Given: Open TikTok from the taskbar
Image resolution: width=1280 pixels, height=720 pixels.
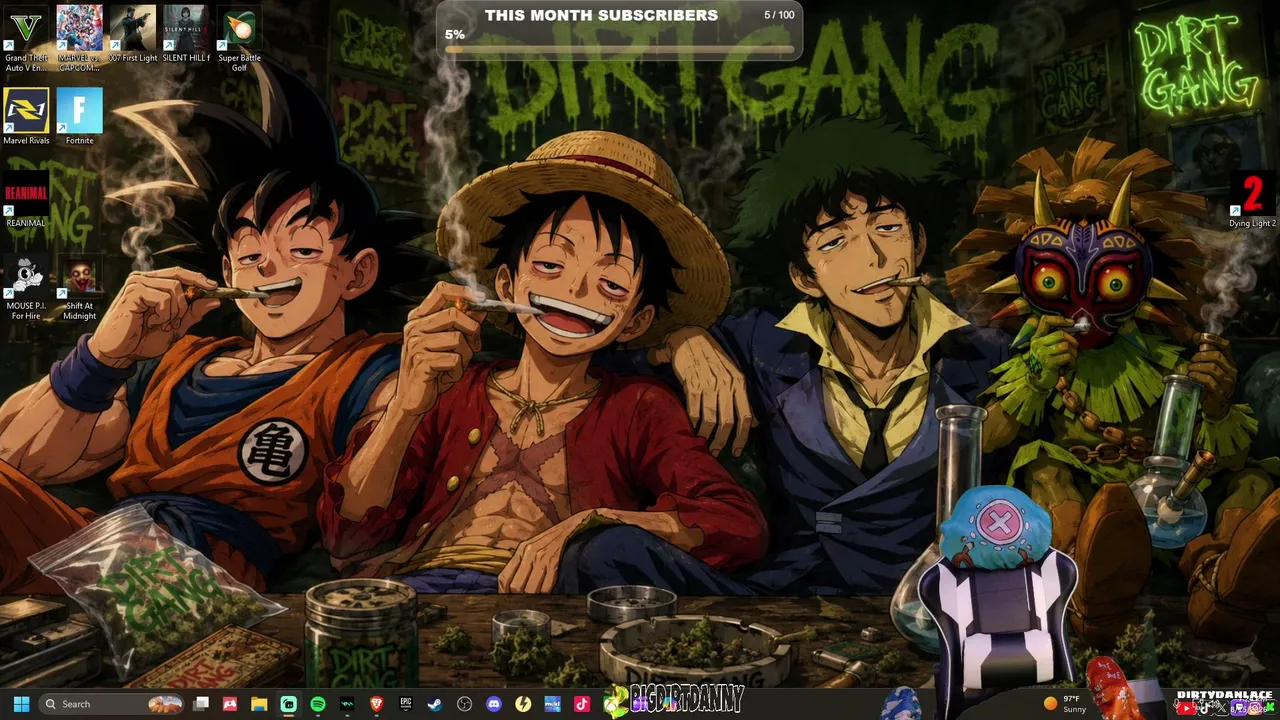Looking at the screenshot, I should coord(582,704).
